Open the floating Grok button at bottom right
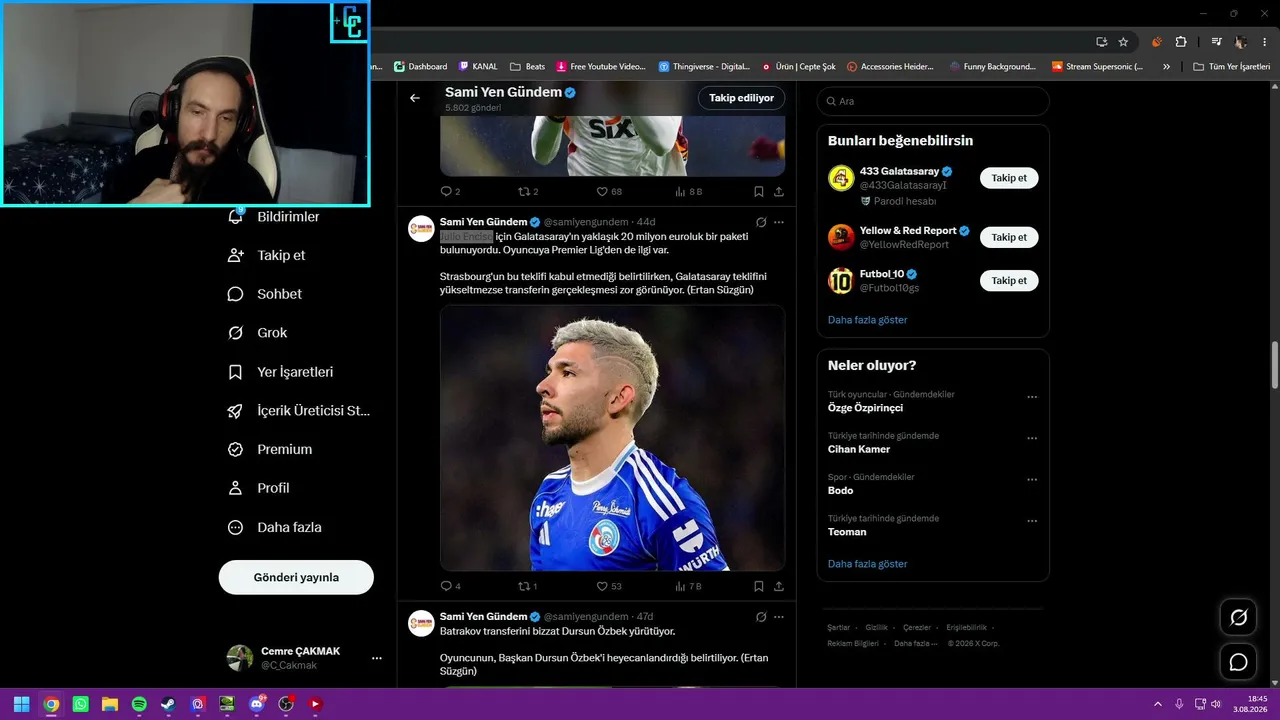 pos(1238,618)
